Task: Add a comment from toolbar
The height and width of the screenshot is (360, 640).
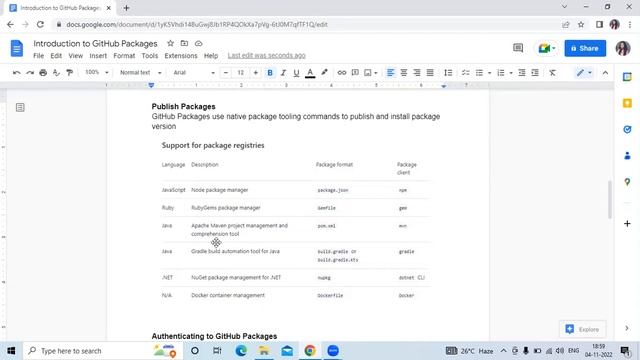Action: (355, 73)
